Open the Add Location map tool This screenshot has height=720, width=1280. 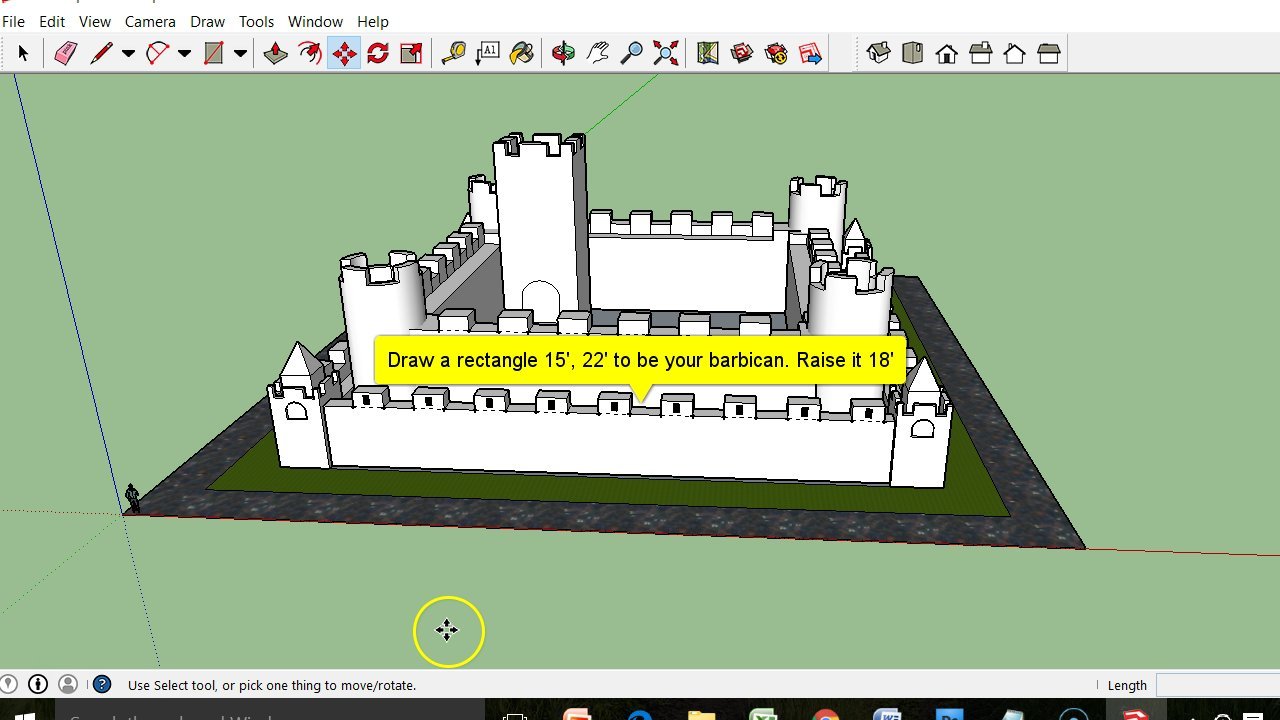707,52
